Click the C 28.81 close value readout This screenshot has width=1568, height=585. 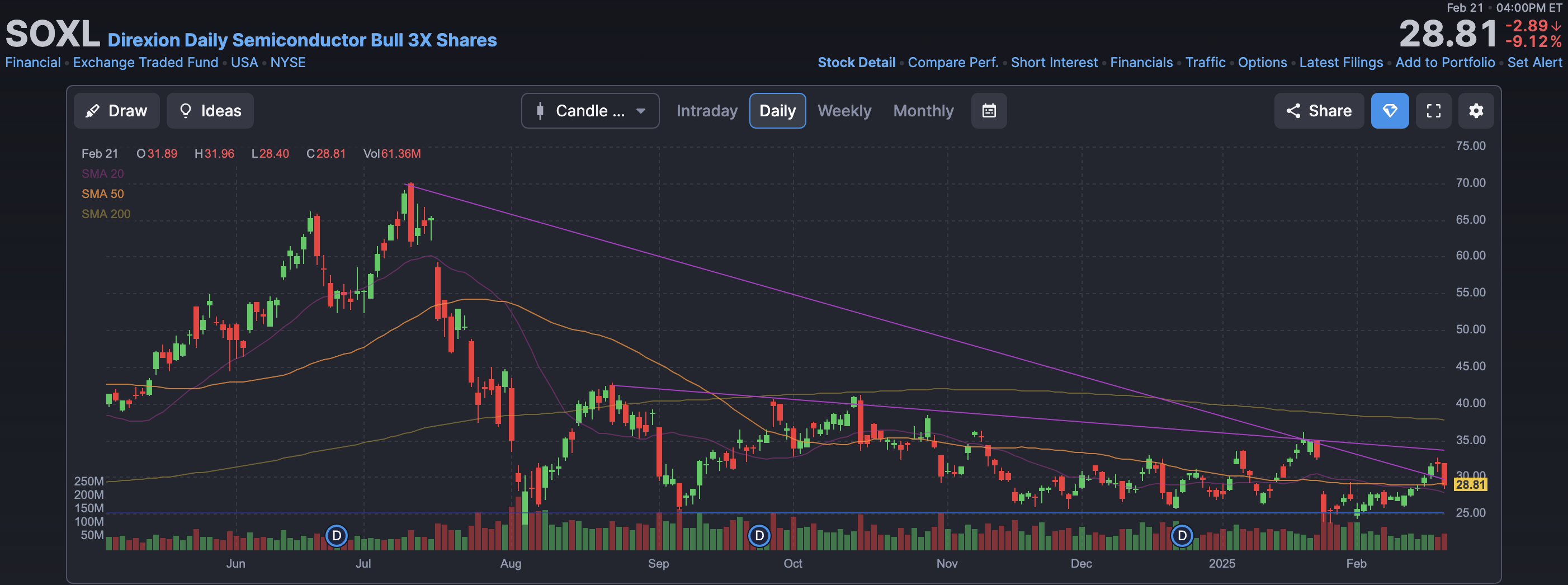(325, 153)
